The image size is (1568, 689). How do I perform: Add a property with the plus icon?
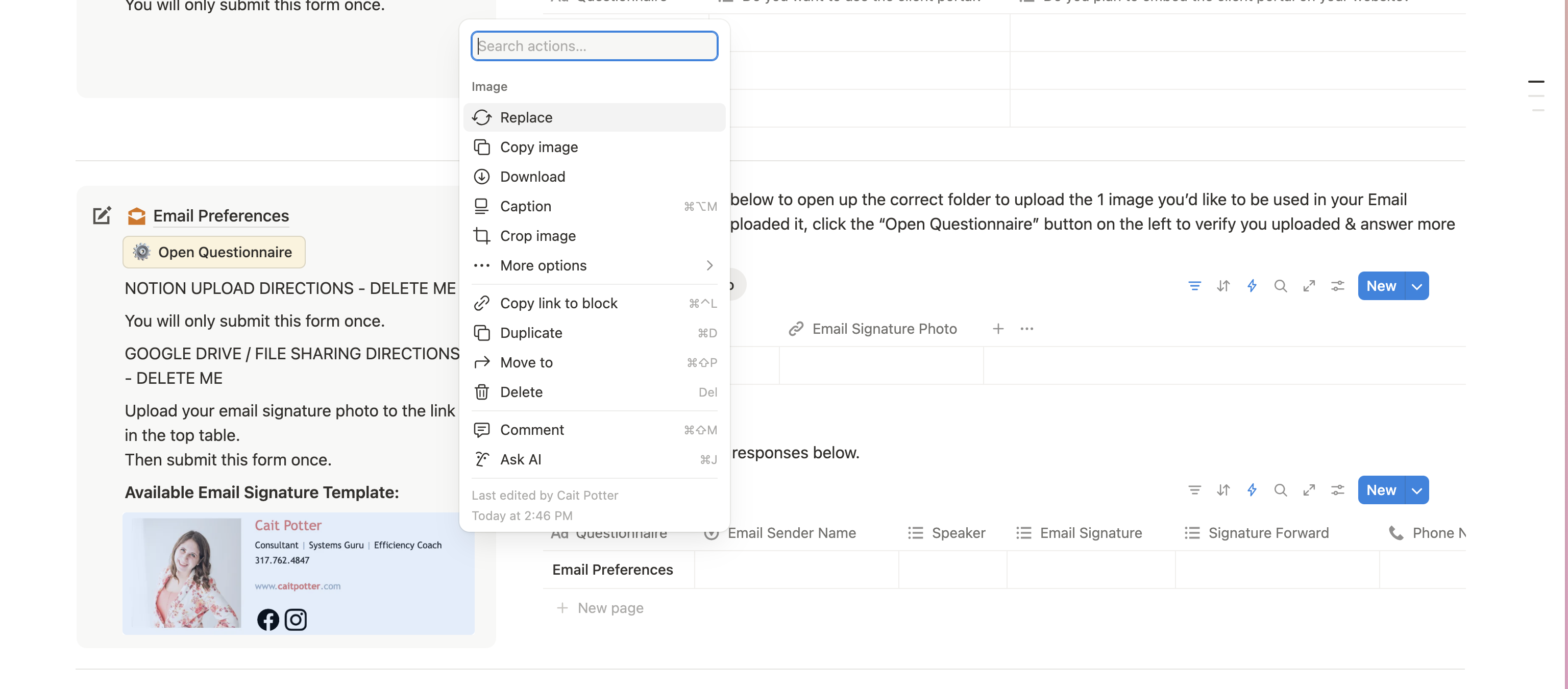[998, 329]
